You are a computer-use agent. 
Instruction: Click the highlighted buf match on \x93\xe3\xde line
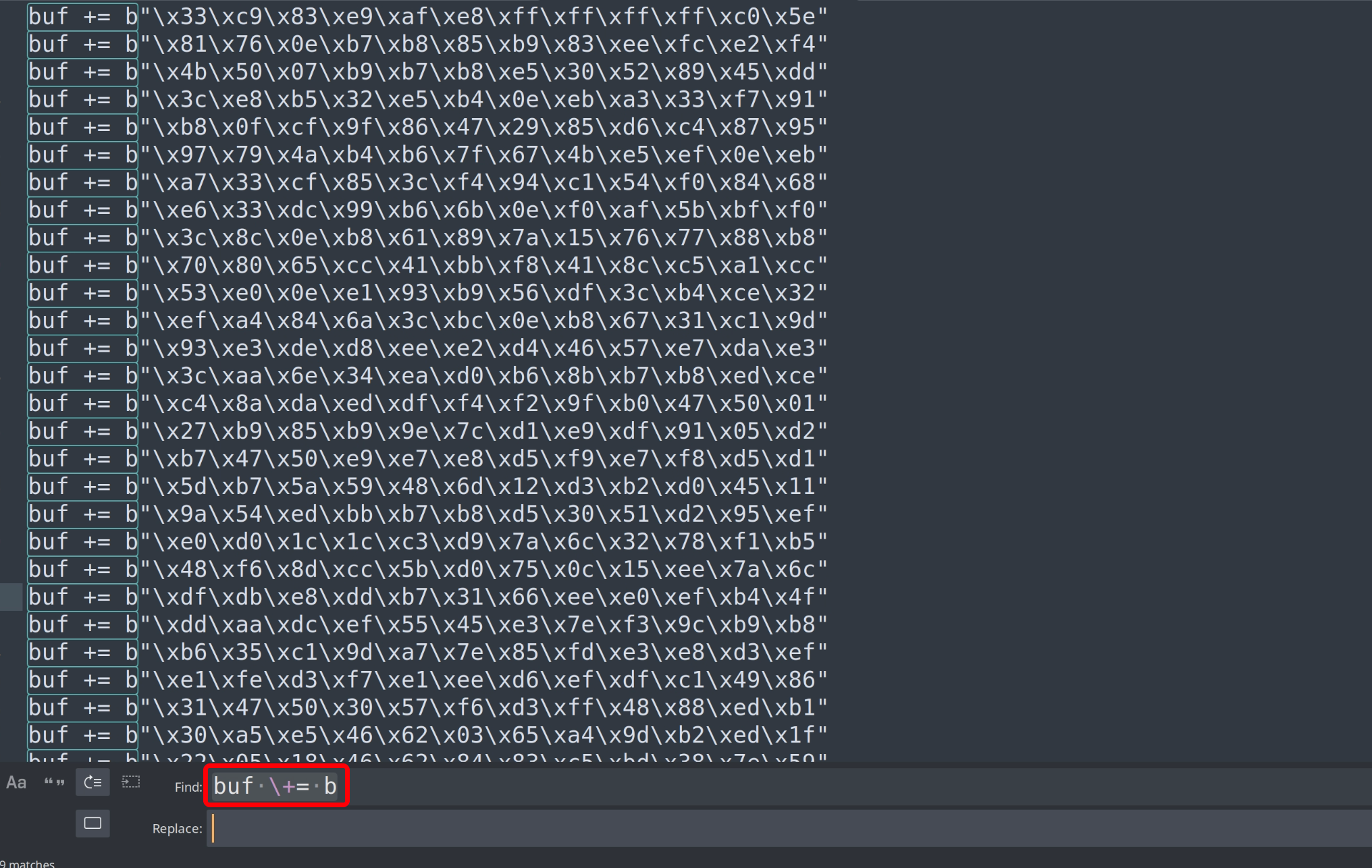(83, 349)
